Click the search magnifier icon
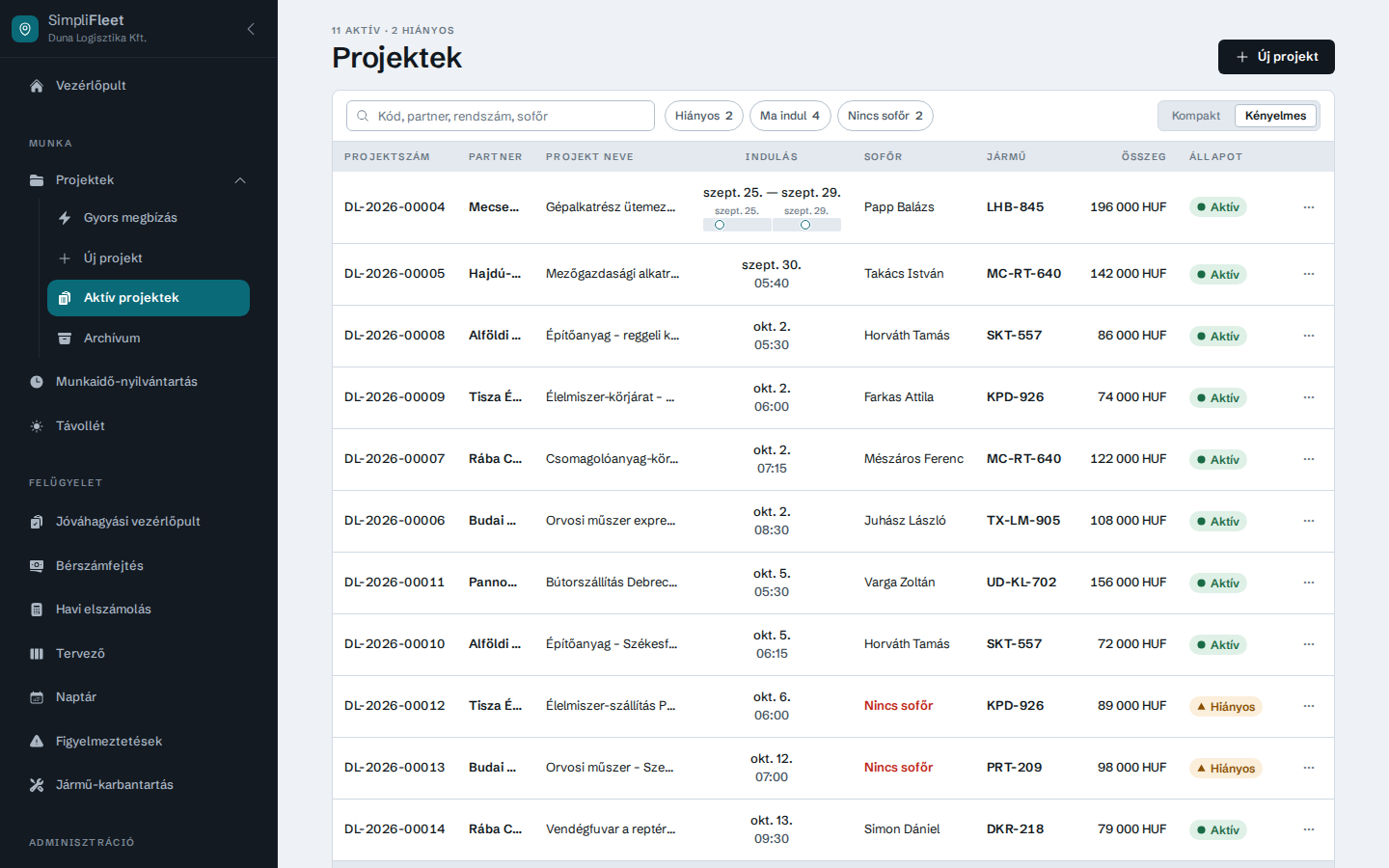1389x868 pixels. pyautogui.click(x=363, y=116)
